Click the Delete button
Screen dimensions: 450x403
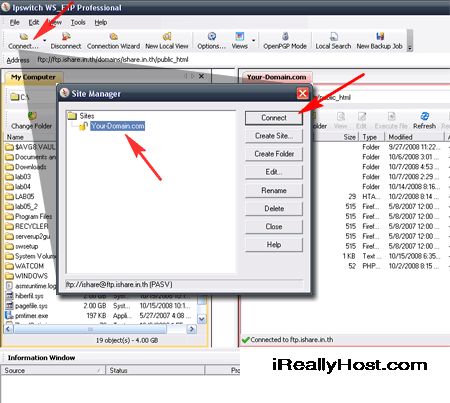pos(274,209)
